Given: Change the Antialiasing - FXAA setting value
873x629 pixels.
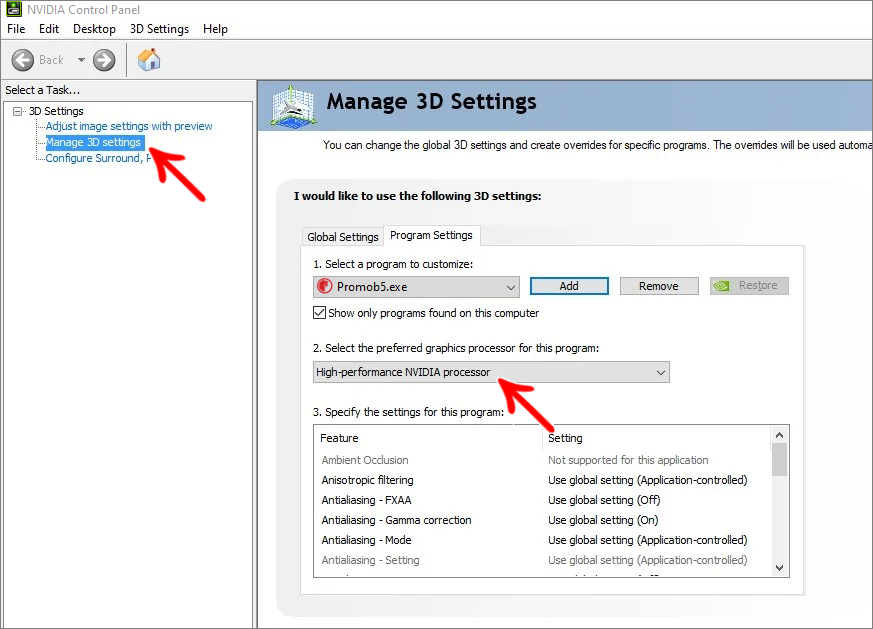Looking at the screenshot, I should (604, 500).
